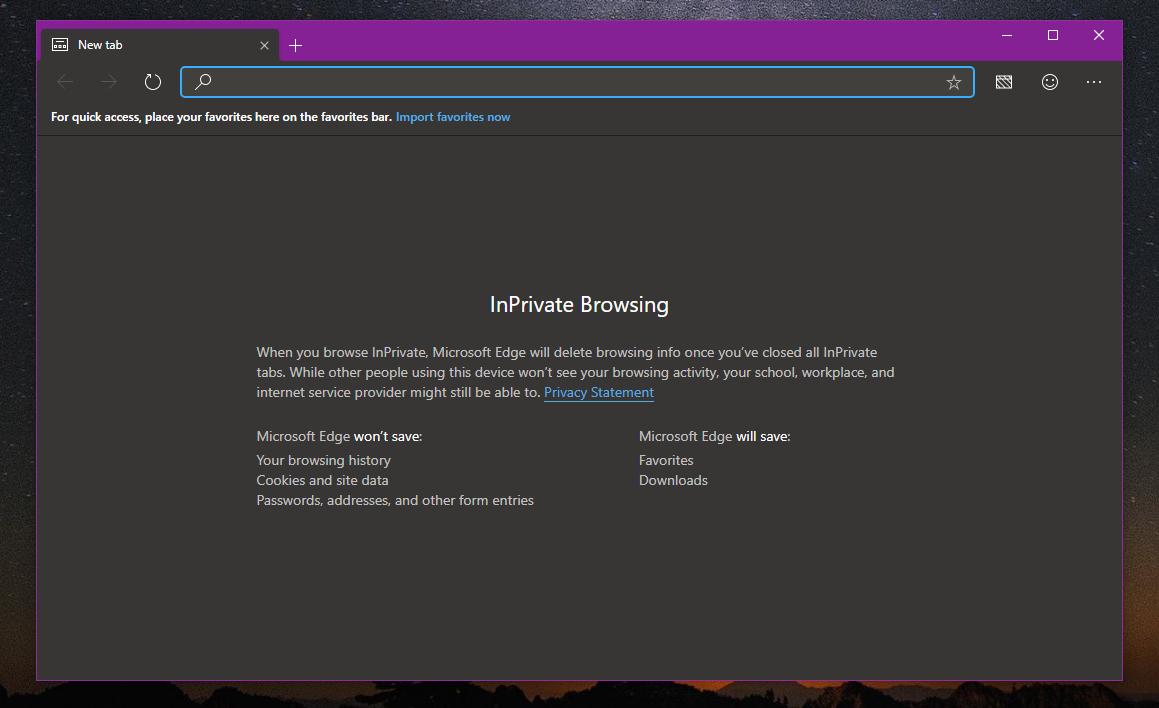Screen dimensions: 1159x708
Task: Select the New tab tab
Action: 160,45
